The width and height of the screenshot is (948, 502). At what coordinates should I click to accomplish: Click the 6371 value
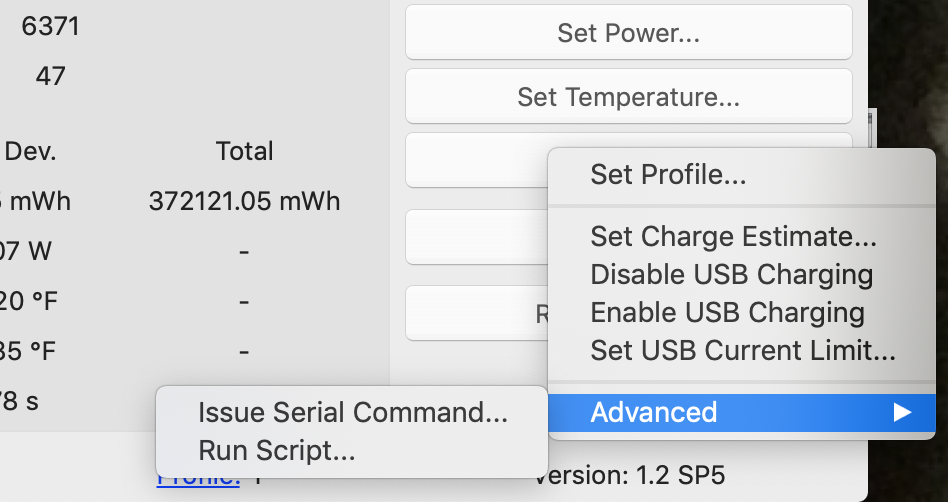click(50, 27)
